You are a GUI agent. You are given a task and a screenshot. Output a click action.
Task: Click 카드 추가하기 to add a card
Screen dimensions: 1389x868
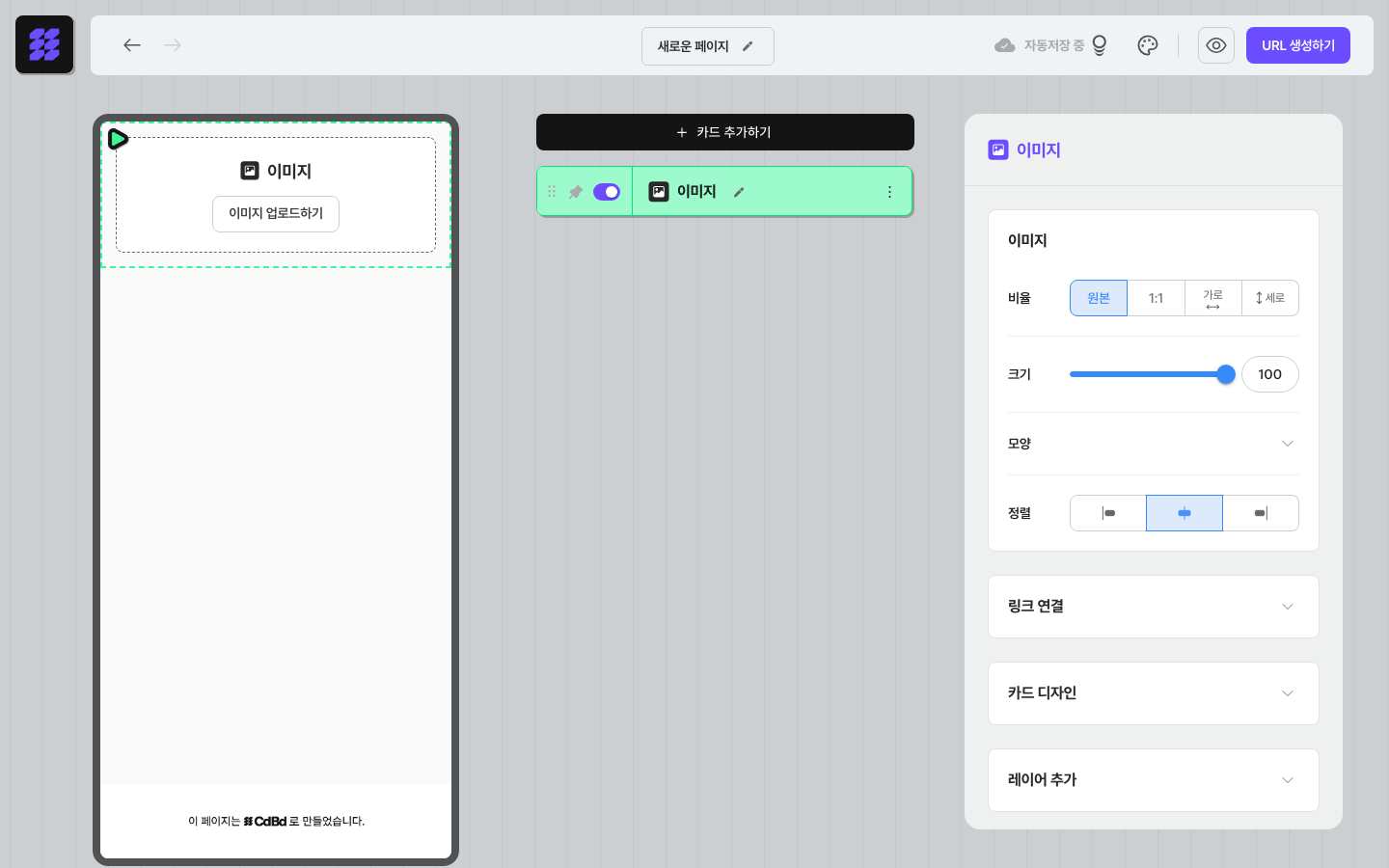point(725,132)
